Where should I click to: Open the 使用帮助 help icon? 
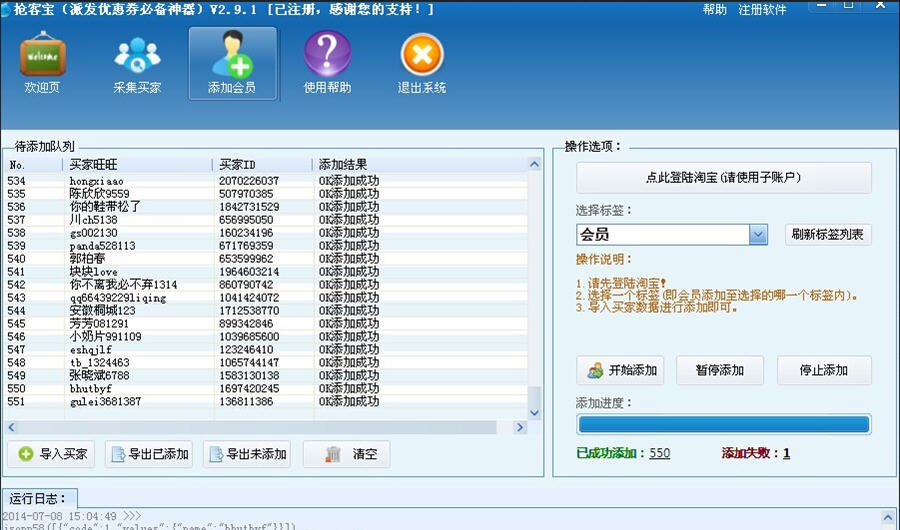click(327, 62)
